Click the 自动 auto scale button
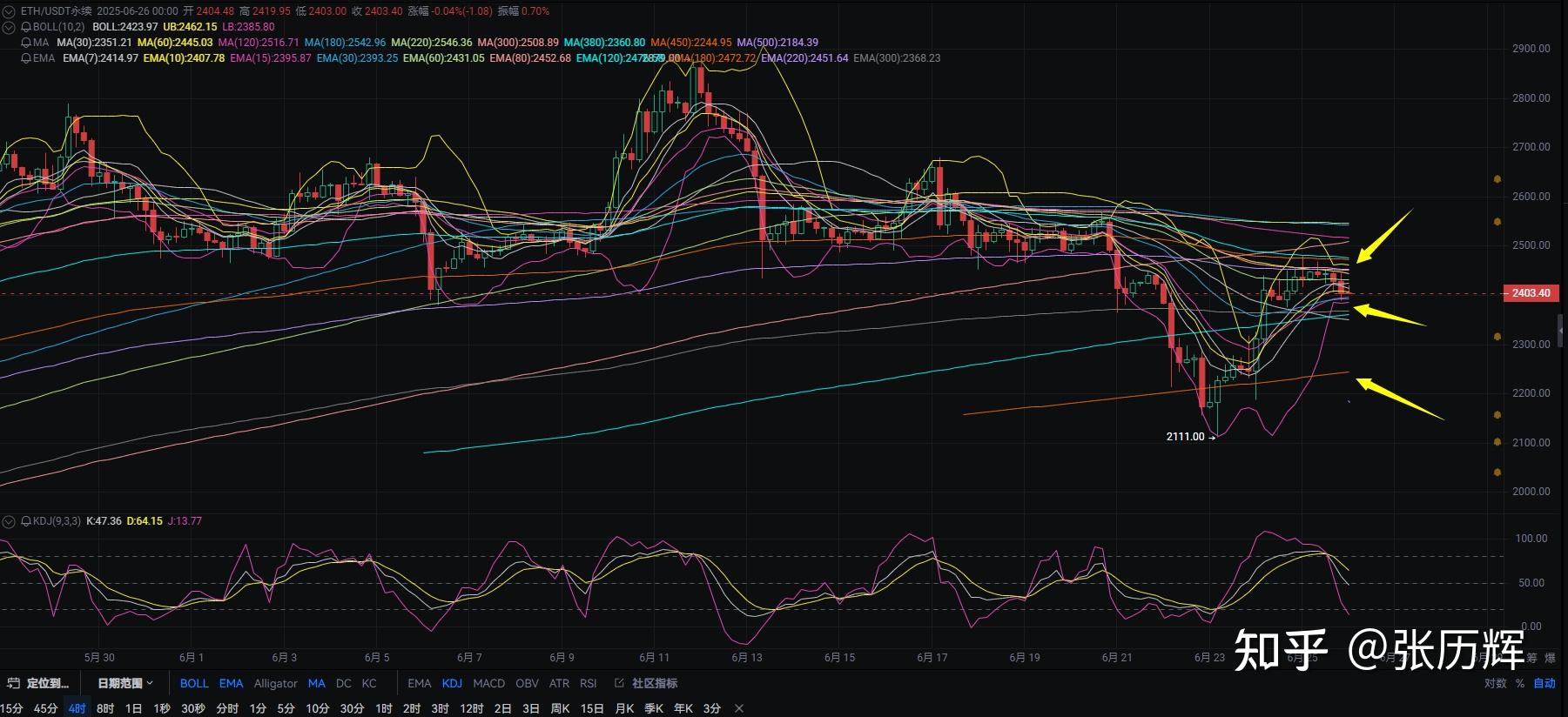The width and height of the screenshot is (1568, 717). [x=1544, y=683]
